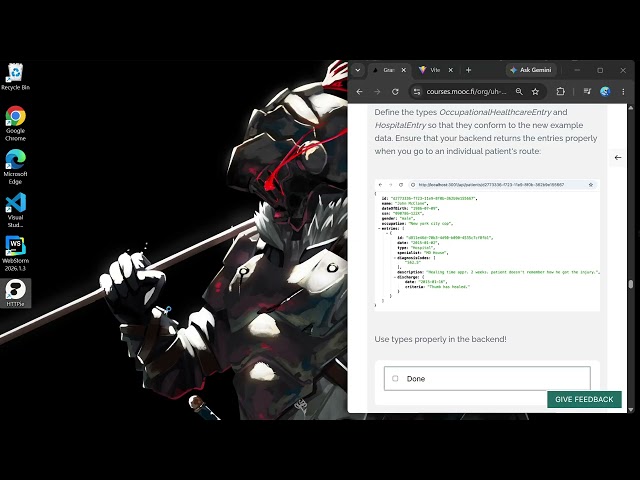Click the Ask Gemini button
Image resolution: width=640 pixels, height=480 pixels.
pyautogui.click(x=531, y=70)
